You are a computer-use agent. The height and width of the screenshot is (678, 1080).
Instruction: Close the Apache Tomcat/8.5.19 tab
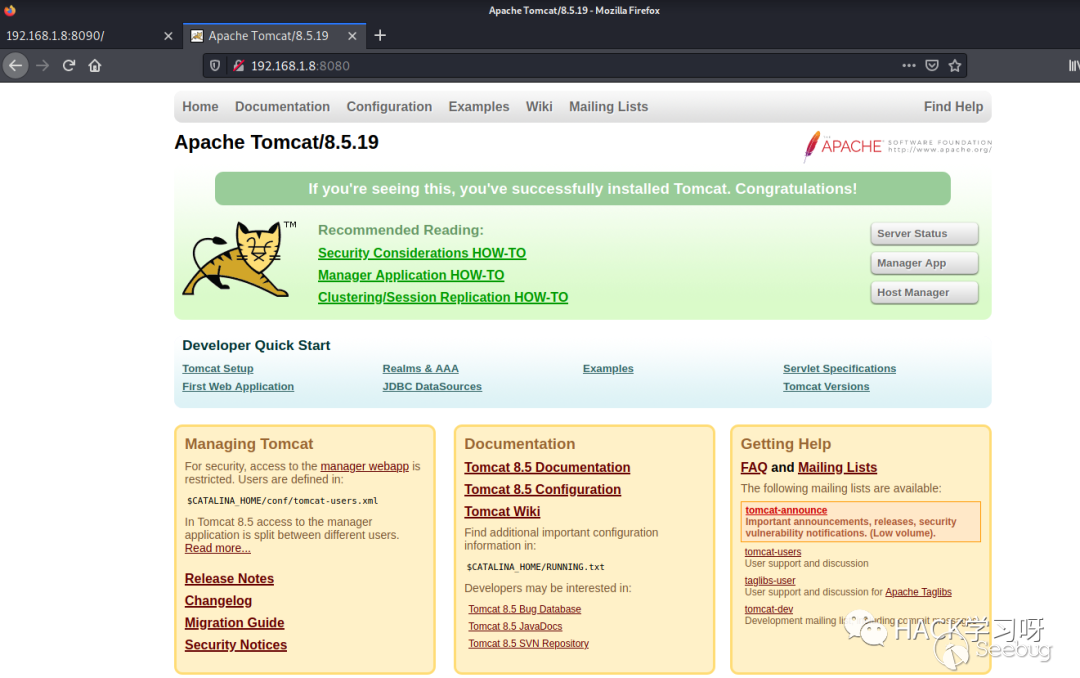tap(352, 36)
